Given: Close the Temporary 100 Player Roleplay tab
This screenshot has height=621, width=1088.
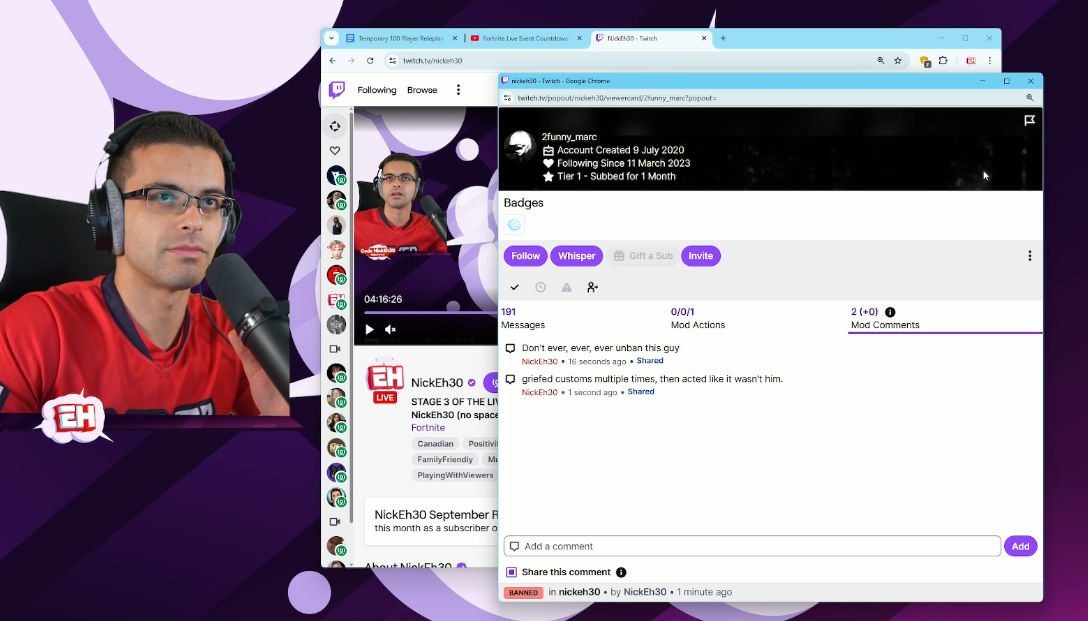Looking at the screenshot, I should tap(455, 38).
